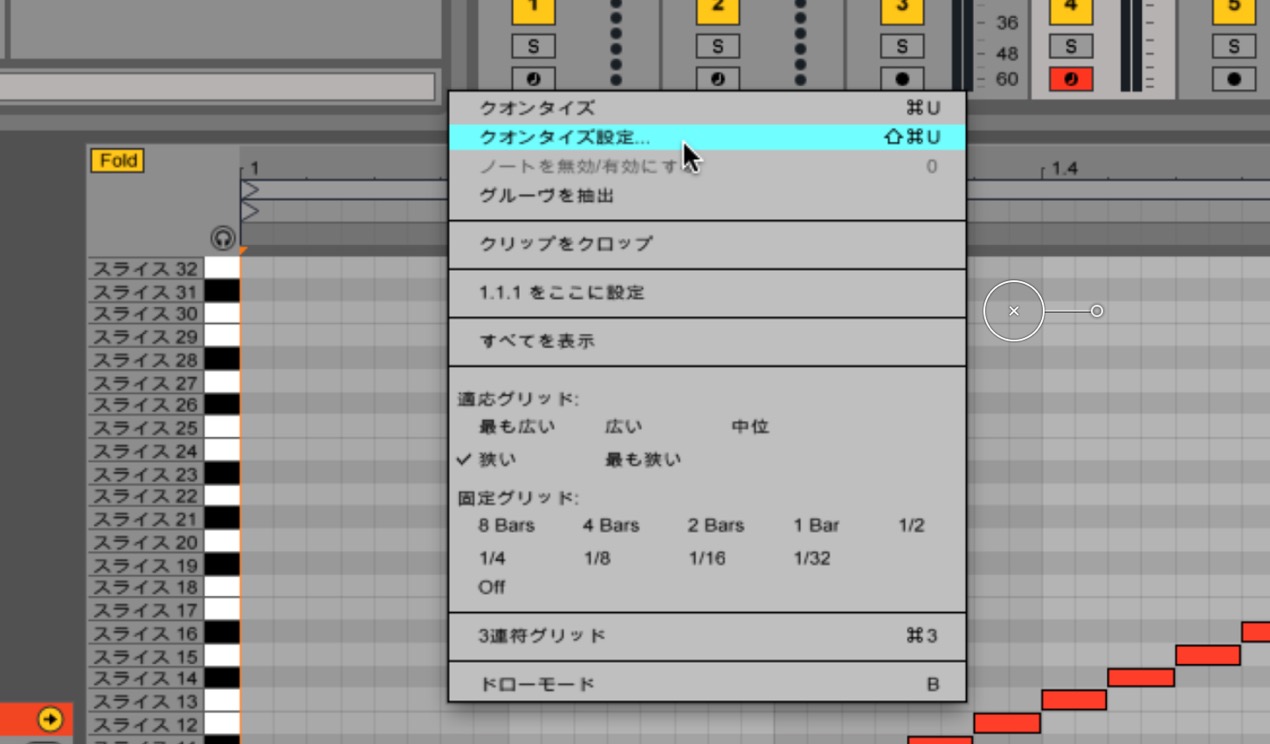Set fixed grid to 1/32
The height and width of the screenshot is (744, 1270).
coord(812,559)
